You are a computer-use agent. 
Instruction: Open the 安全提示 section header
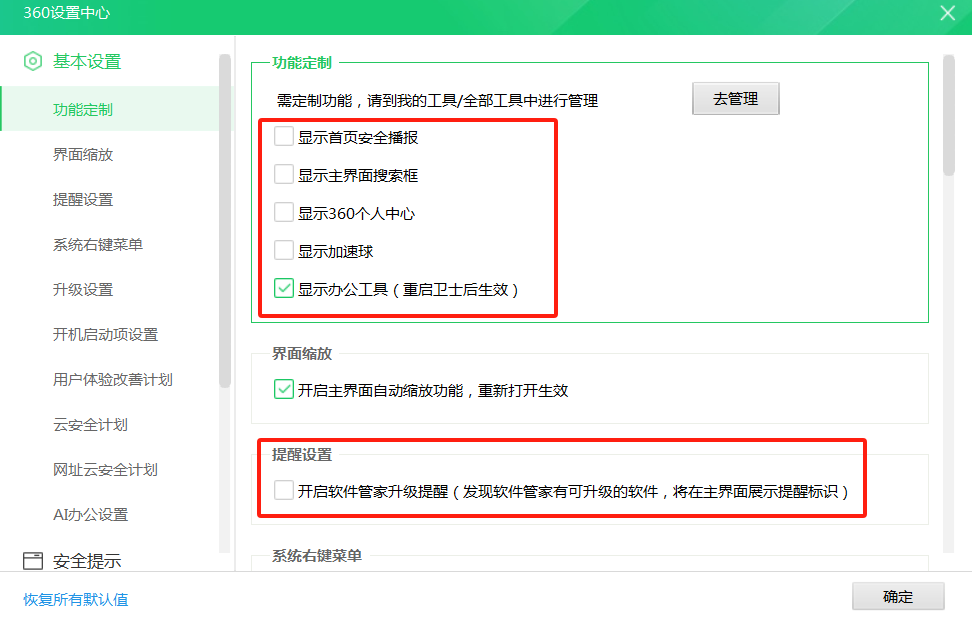(87, 561)
